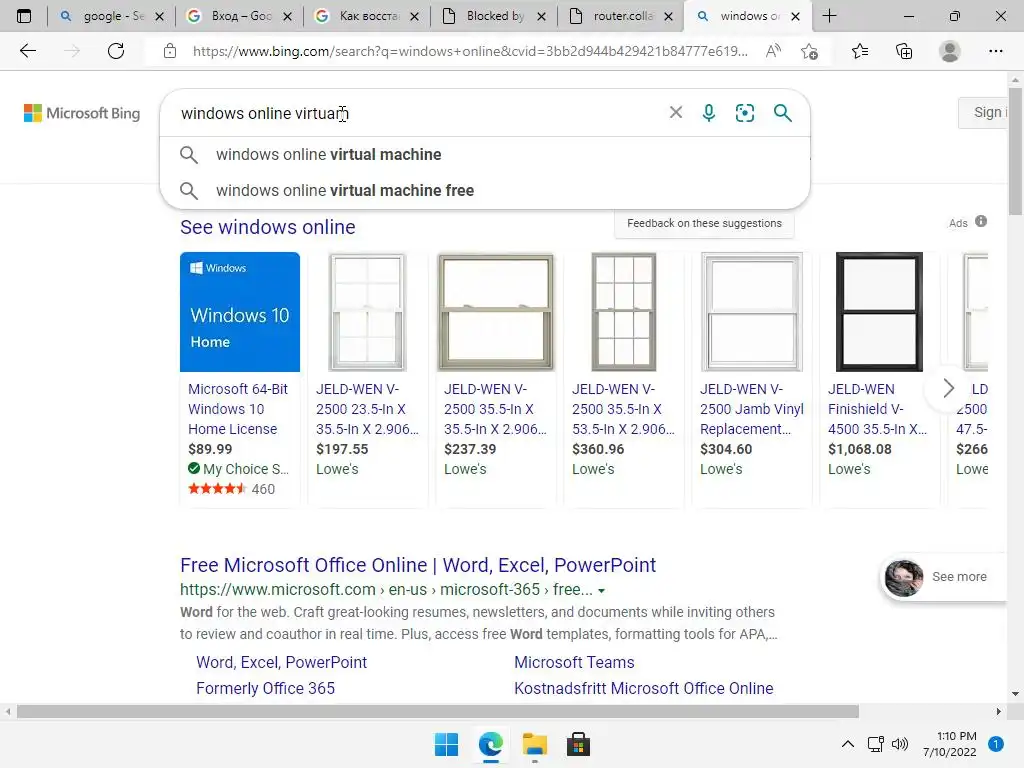Image resolution: width=1024 pixels, height=768 pixels.
Task: Start voice search with microphone
Action: [709, 113]
